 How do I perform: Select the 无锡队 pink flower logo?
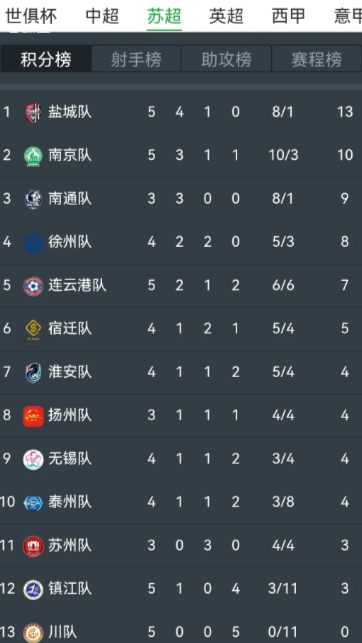[x=33, y=459]
